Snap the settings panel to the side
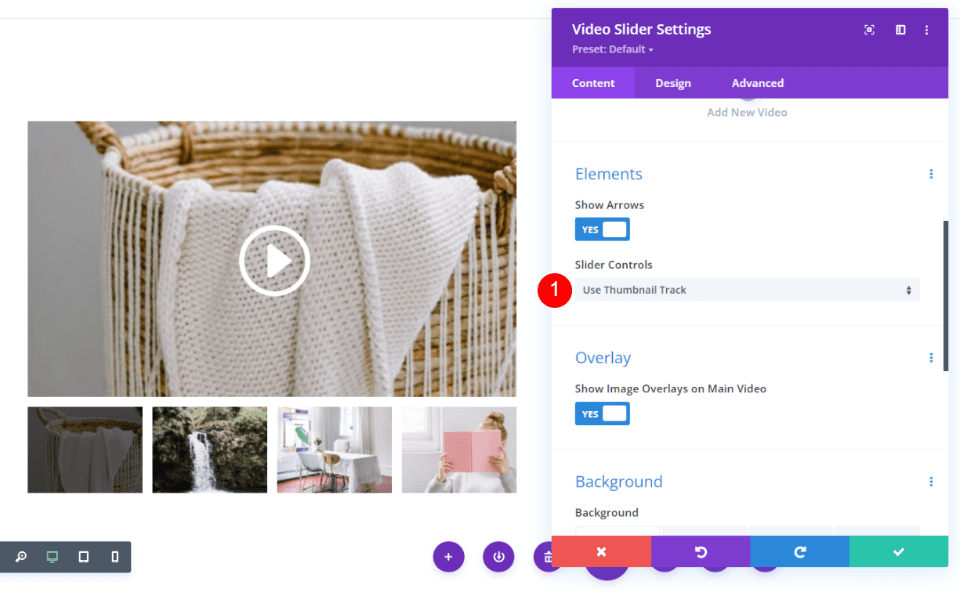The width and height of the screenshot is (960, 592). 899,29
